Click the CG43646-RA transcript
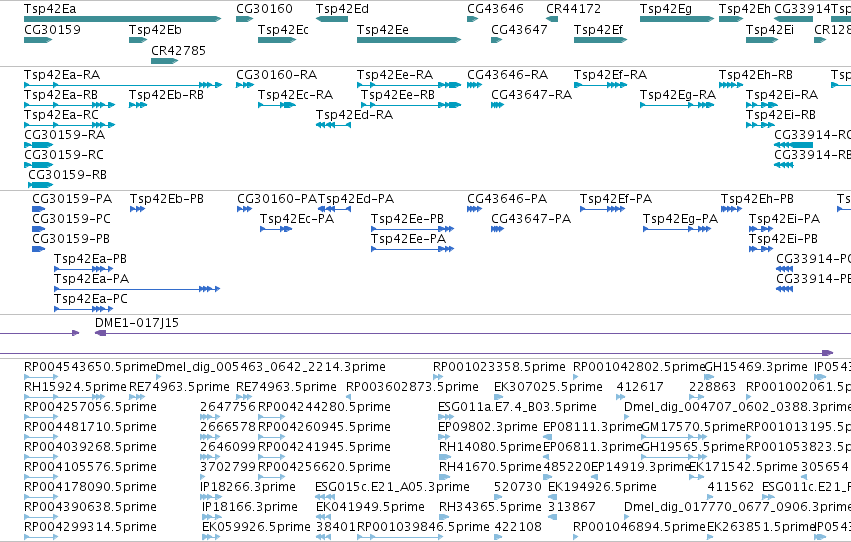 point(474,85)
